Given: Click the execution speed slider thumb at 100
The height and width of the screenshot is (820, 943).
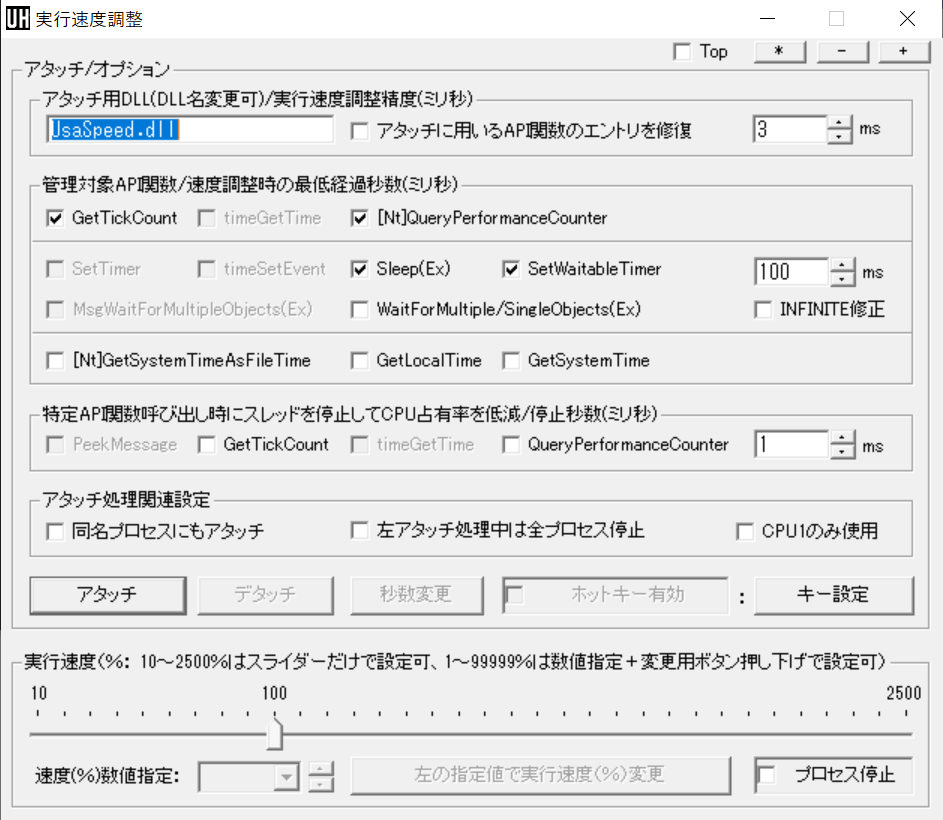Looking at the screenshot, I should (x=274, y=733).
